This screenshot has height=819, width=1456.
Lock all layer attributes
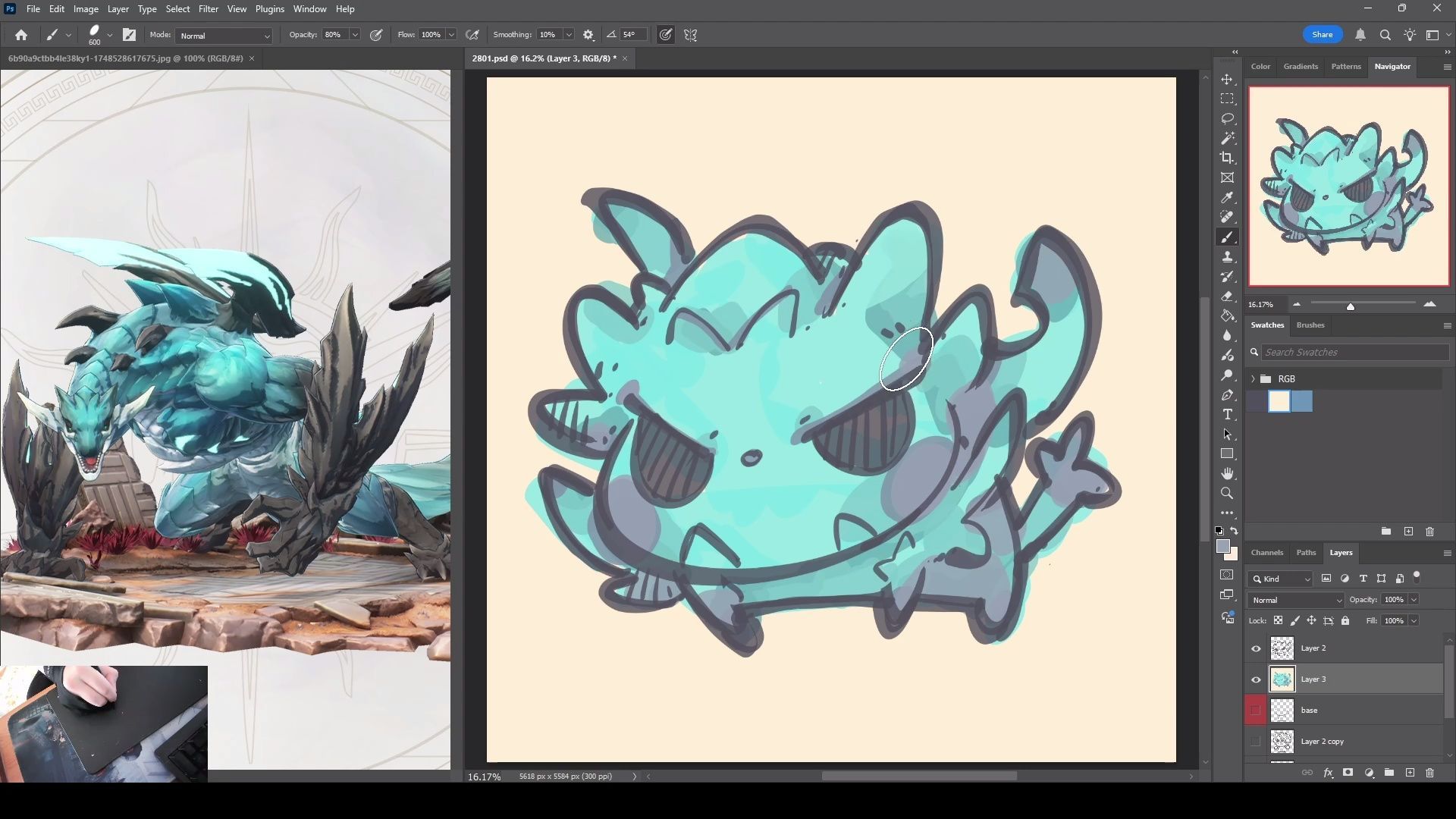tap(1345, 621)
